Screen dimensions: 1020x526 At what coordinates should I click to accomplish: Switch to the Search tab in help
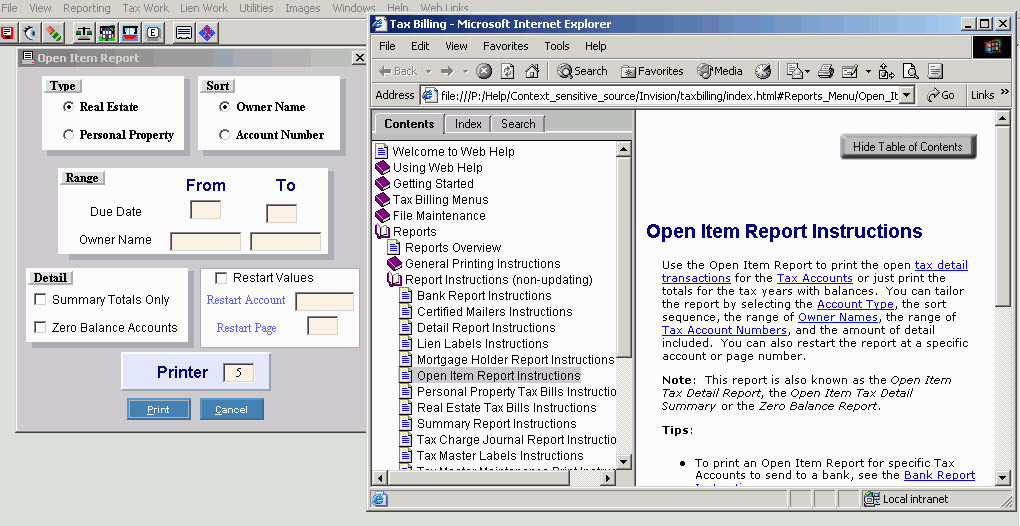coord(518,124)
